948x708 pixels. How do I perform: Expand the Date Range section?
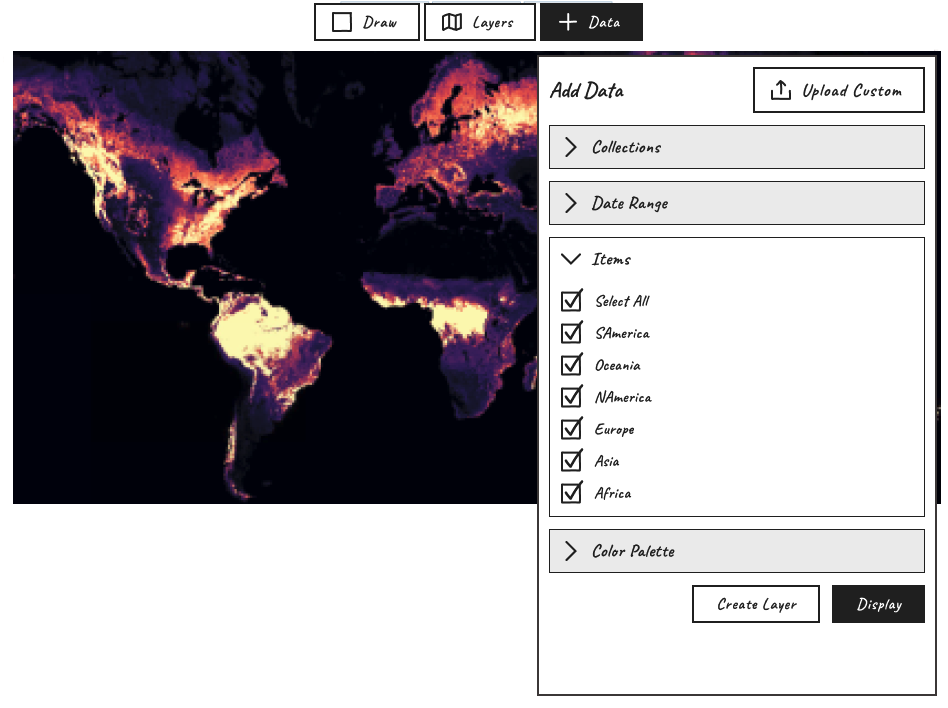point(737,203)
